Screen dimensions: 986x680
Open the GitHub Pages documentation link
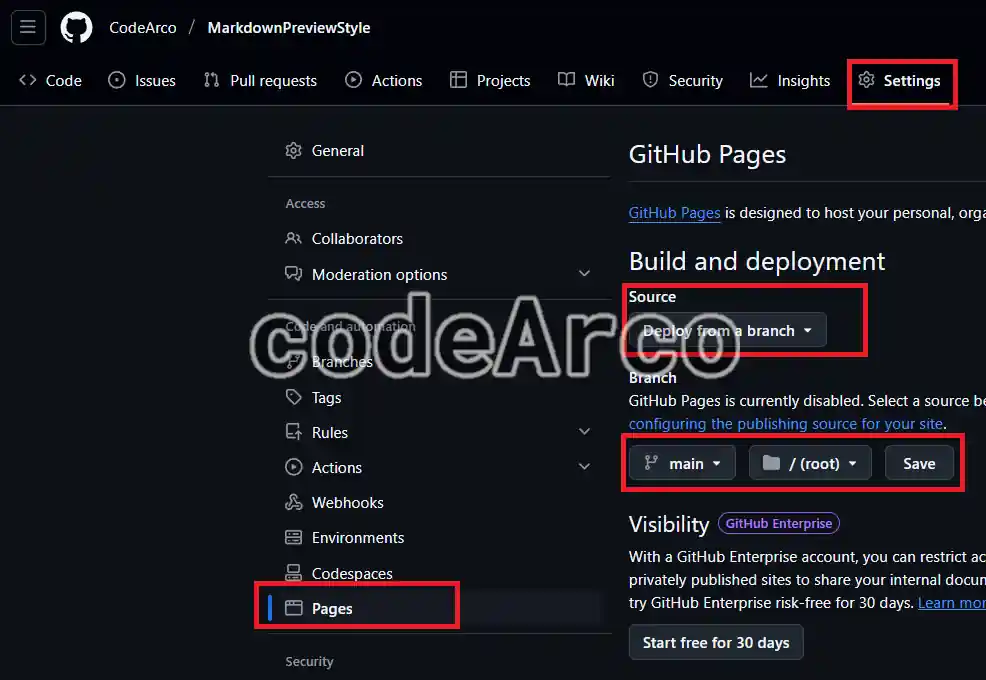674,213
